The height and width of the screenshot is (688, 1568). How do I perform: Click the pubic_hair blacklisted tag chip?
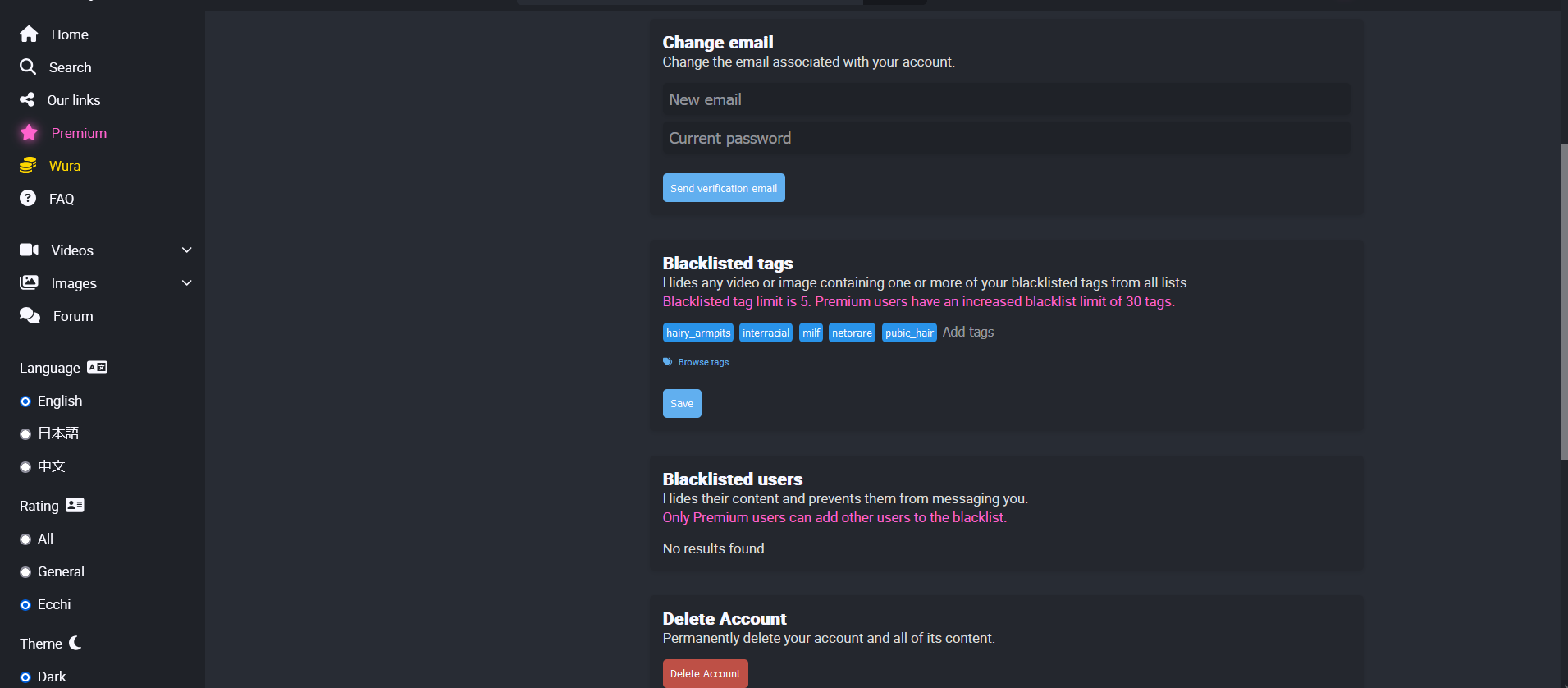point(909,333)
